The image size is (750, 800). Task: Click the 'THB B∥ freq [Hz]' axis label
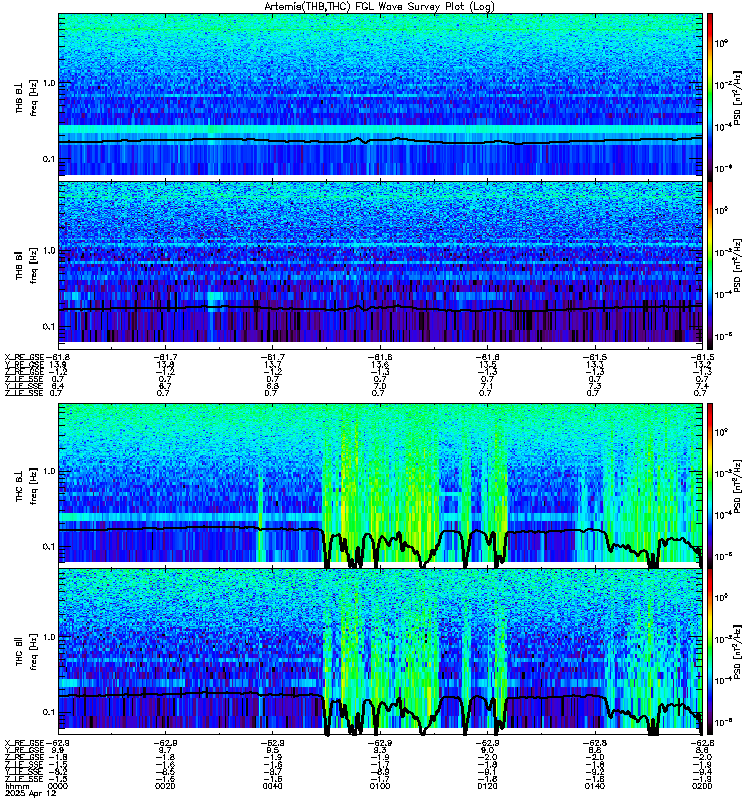tap(27, 265)
